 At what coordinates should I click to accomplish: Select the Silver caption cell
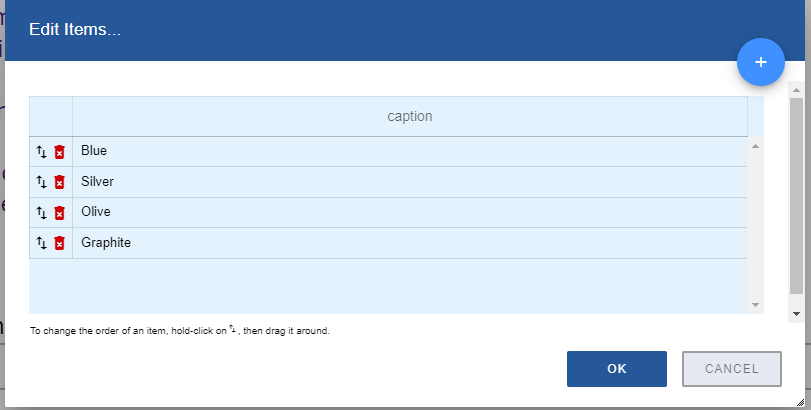pyautogui.click(x=409, y=182)
